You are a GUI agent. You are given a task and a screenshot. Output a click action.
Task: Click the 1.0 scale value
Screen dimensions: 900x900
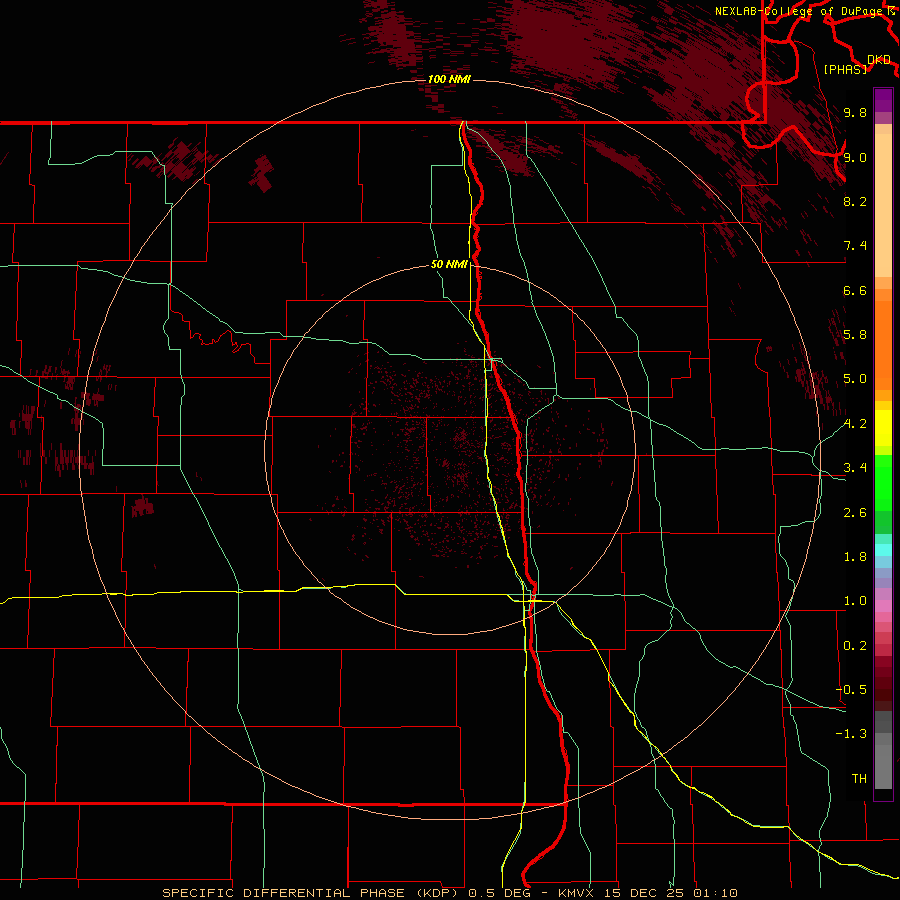click(855, 601)
